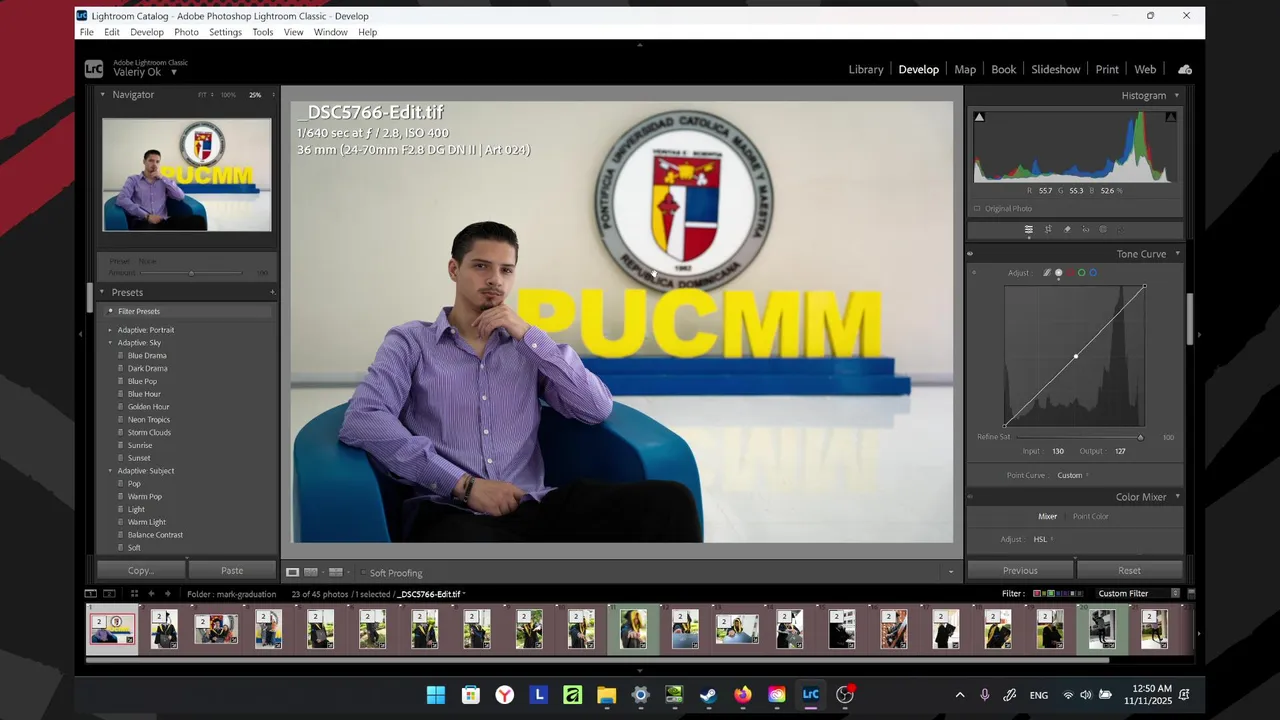Screen dimensions: 1280x720
Task: Click the cloud sync status icon
Action: point(1185,69)
